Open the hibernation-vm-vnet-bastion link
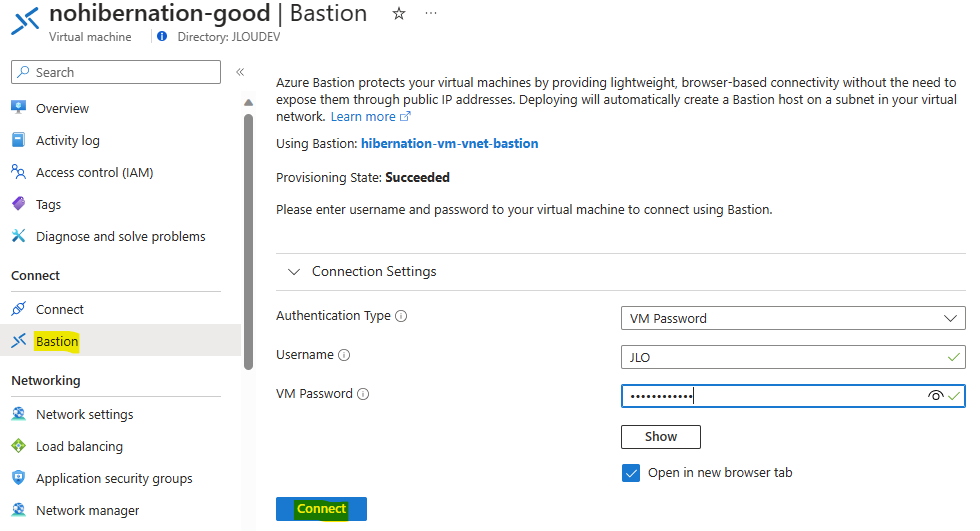This screenshot has width=980, height=531. click(x=449, y=143)
